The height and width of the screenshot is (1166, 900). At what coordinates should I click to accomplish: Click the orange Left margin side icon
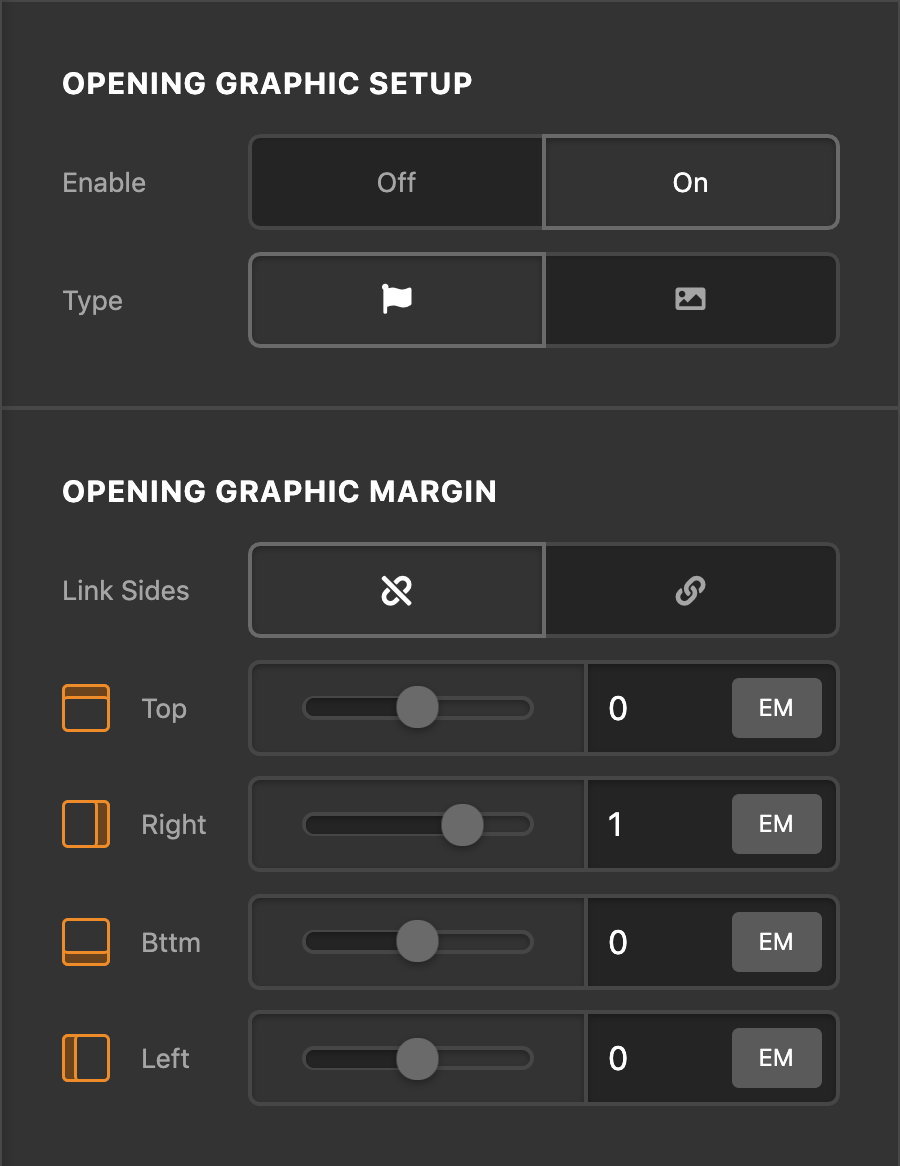pos(86,1058)
